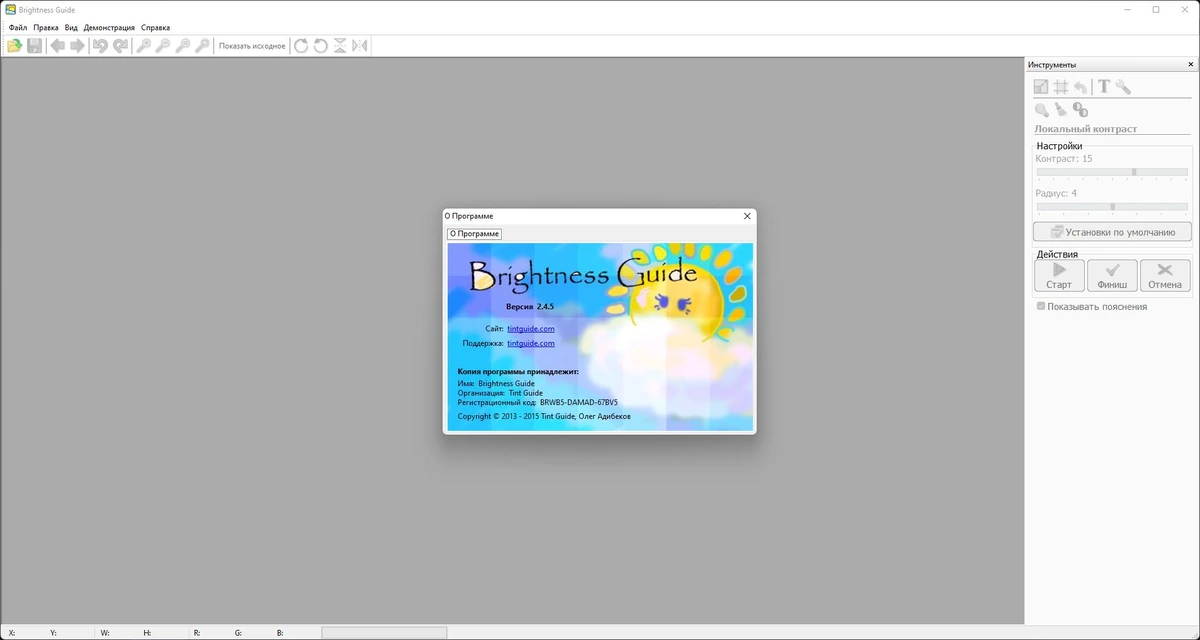Open the Правка menu
This screenshot has width=1200, height=640.
46,28
